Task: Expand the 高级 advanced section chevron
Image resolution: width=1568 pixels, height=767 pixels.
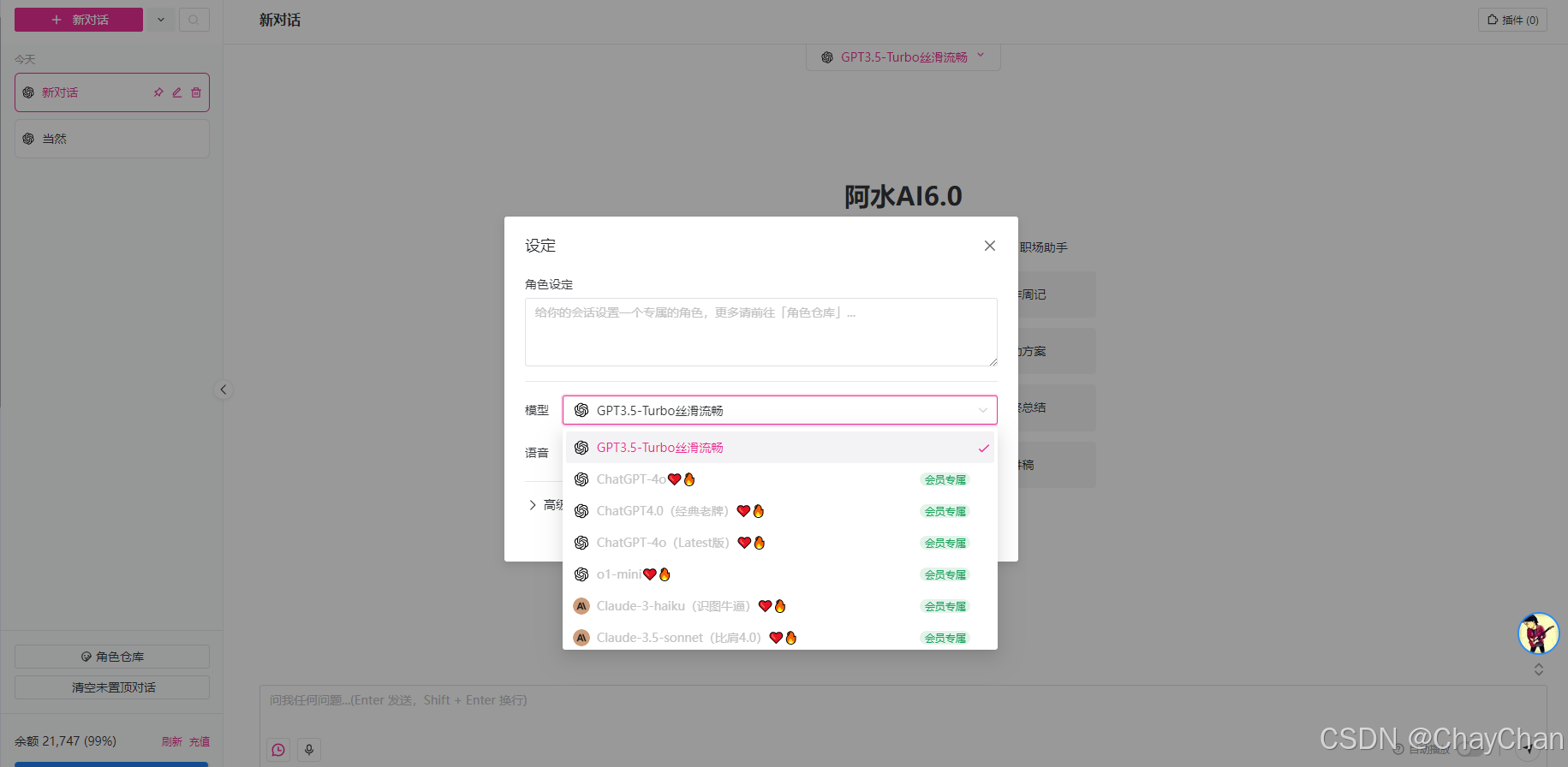Action: tap(533, 505)
